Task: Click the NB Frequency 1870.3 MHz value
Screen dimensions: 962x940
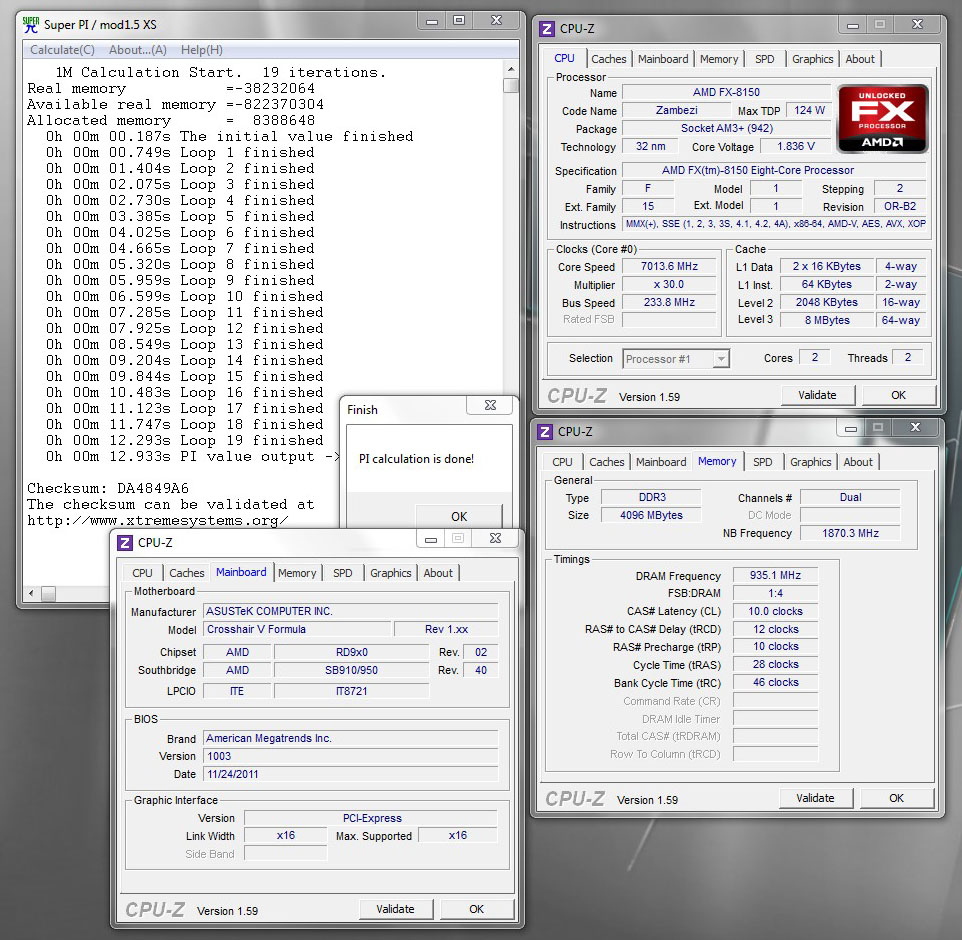Action: click(850, 533)
